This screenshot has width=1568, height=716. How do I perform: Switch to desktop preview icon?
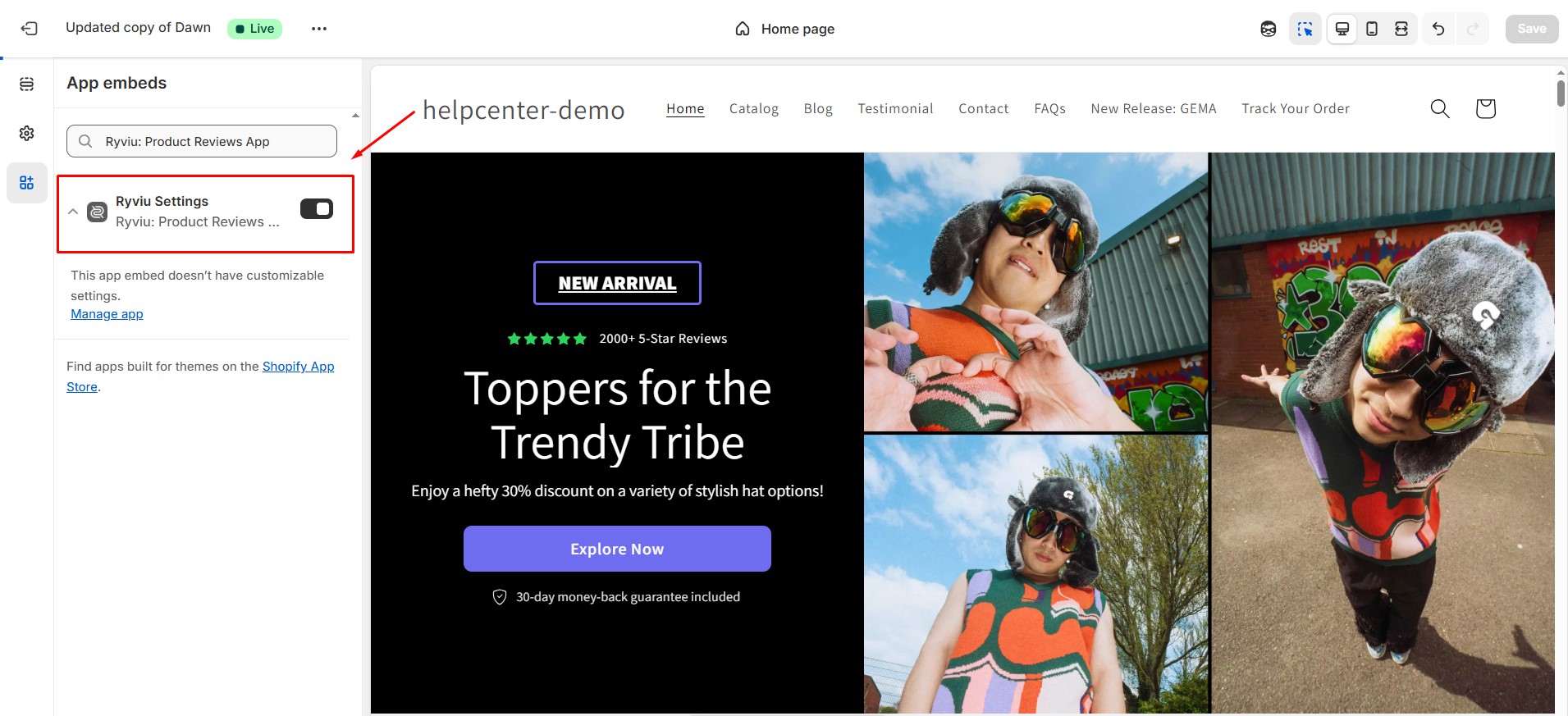pos(1342,29)
